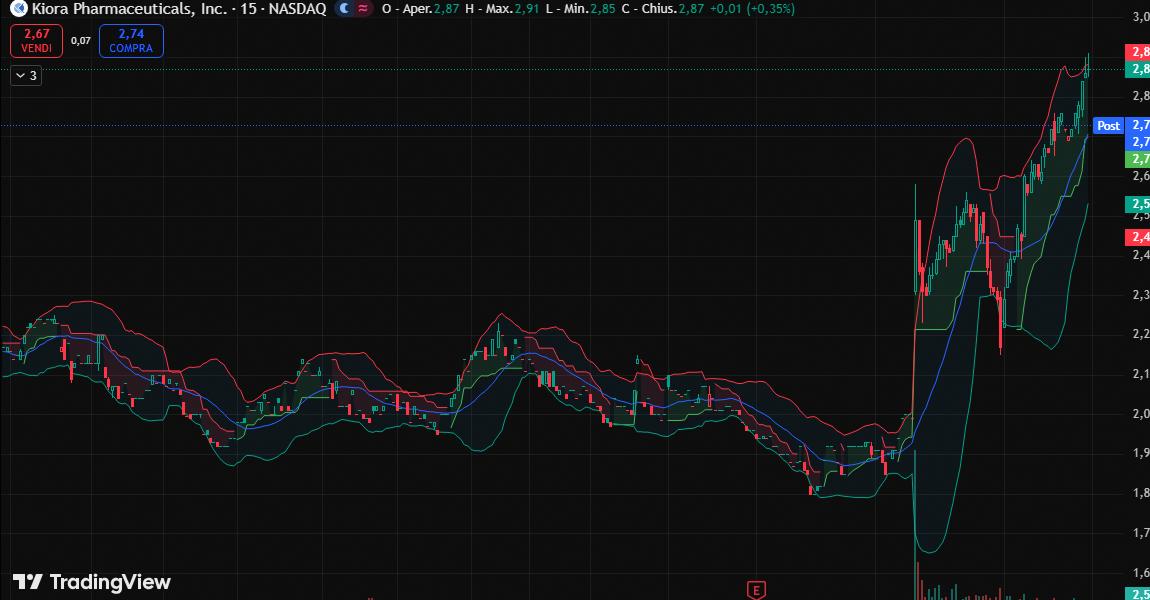Click the Kiora Pharmaceuticals logo icon
Screen dimensions: 1150x600
pyautogui.click(x=19, y=9)
